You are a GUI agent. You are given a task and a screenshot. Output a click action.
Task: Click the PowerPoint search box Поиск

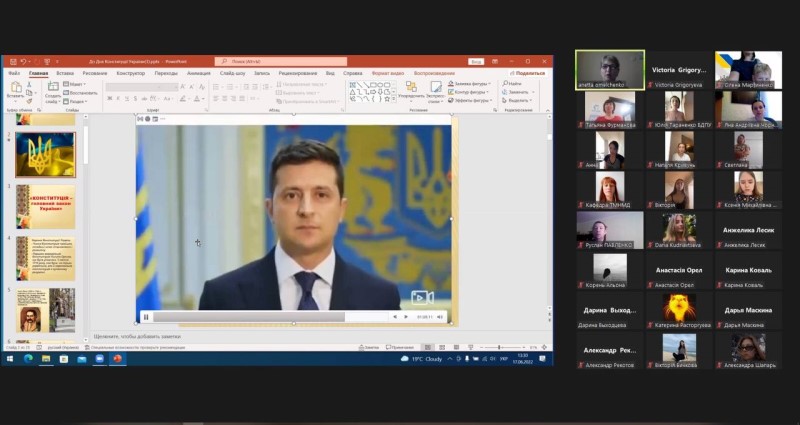(281, 62)
